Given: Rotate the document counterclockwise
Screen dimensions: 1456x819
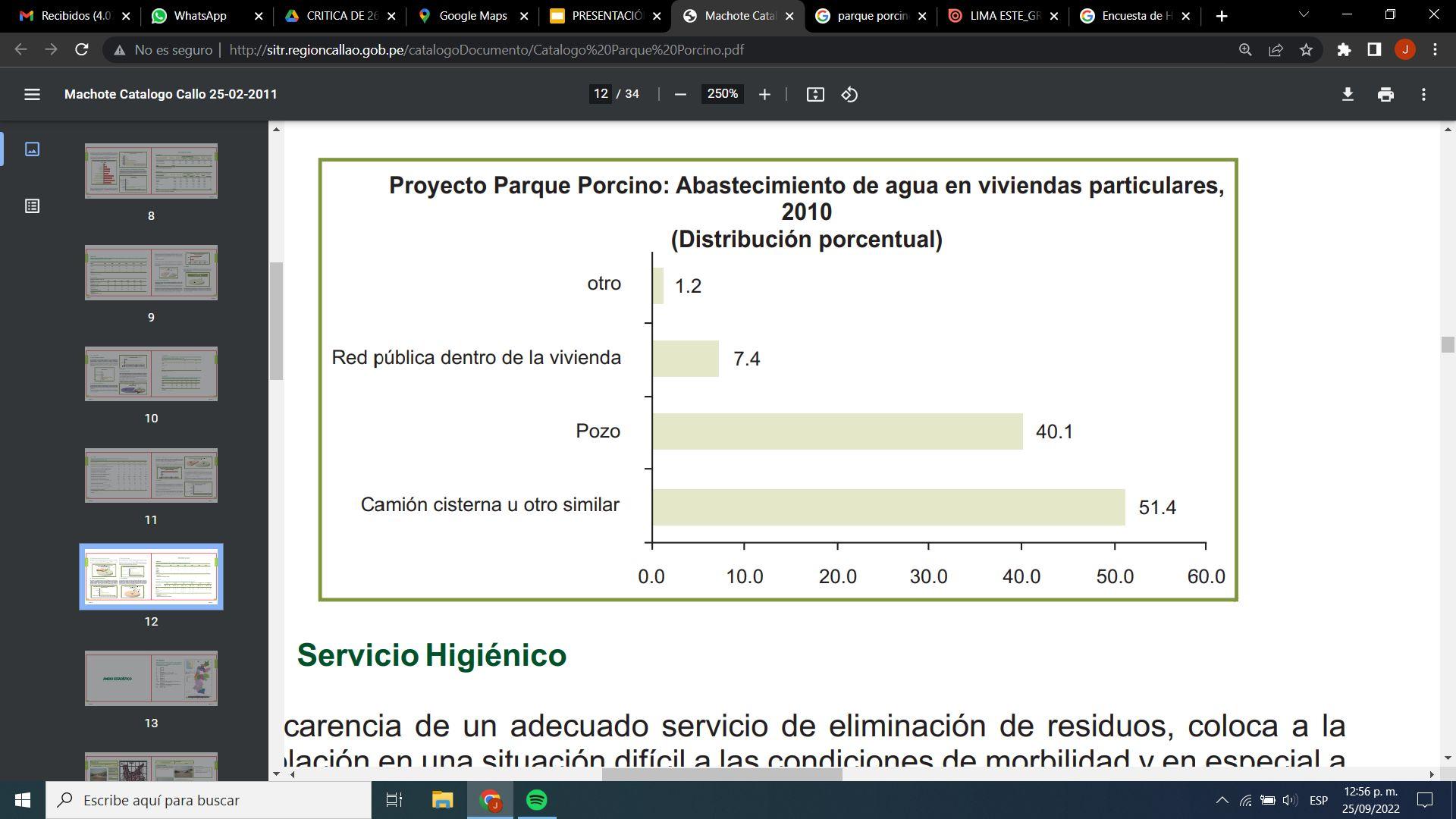Looking at the screenshot, I should [x=849, y=94].
